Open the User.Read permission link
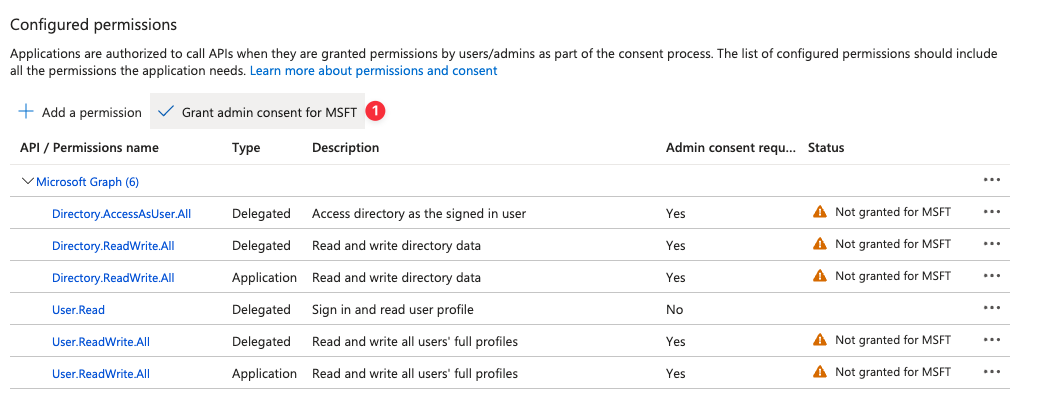This screenshot has height=405, width=1044. pyautogui.click(x=78, y=310)
